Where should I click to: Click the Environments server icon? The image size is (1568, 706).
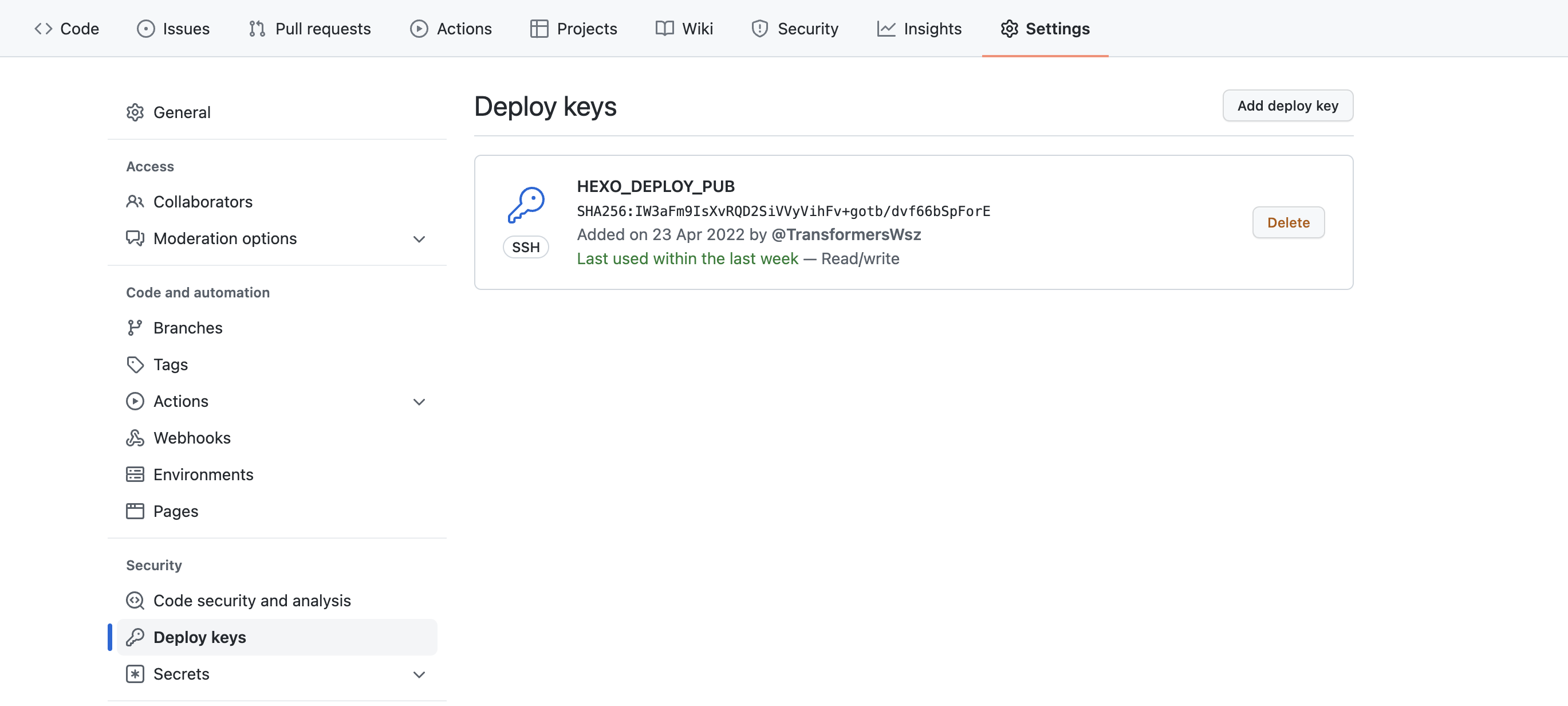pos(135,474)
